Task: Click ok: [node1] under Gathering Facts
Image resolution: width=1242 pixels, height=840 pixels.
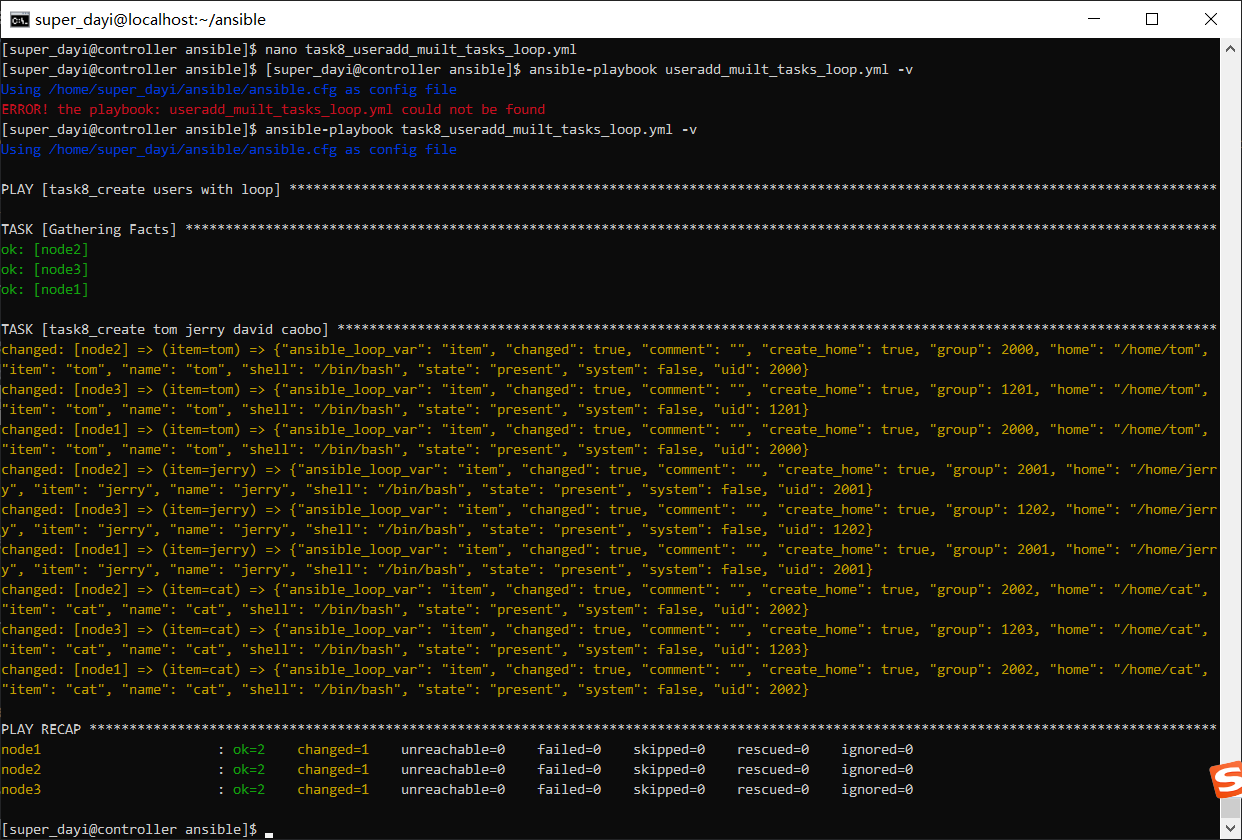Action: [45, 289]
